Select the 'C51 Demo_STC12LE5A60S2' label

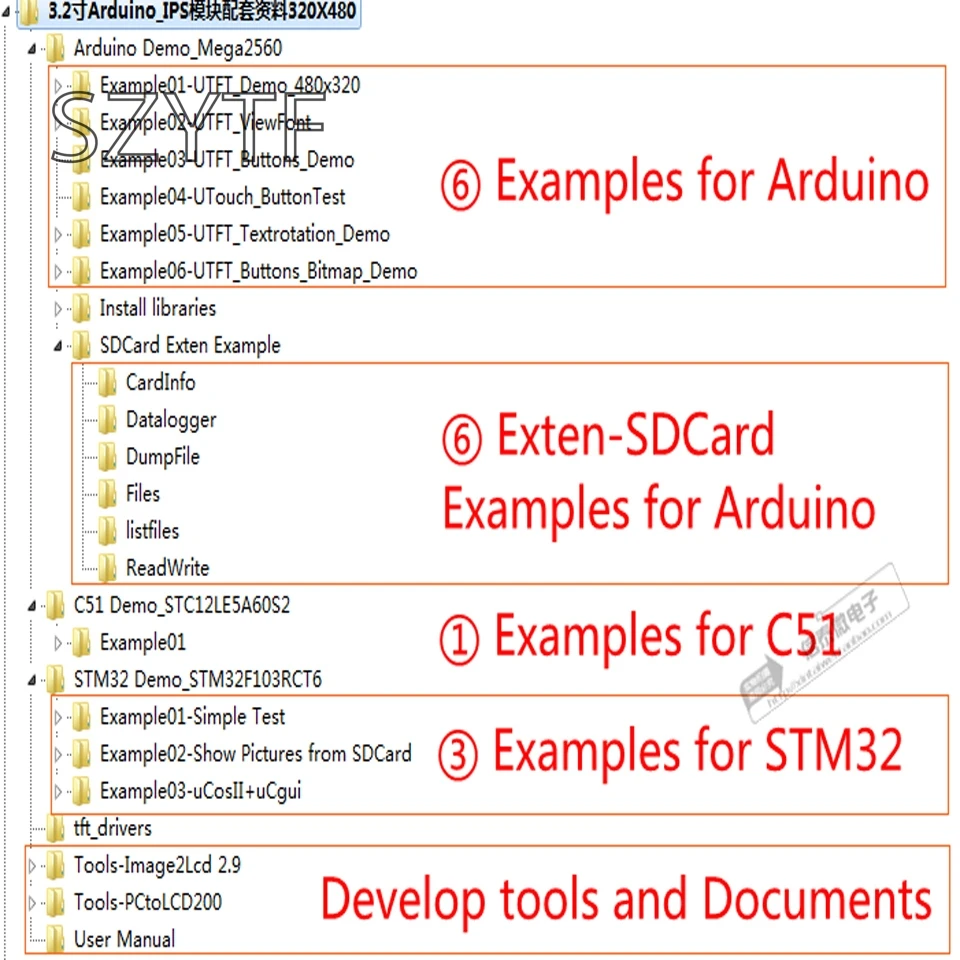[x=182, y=605]
